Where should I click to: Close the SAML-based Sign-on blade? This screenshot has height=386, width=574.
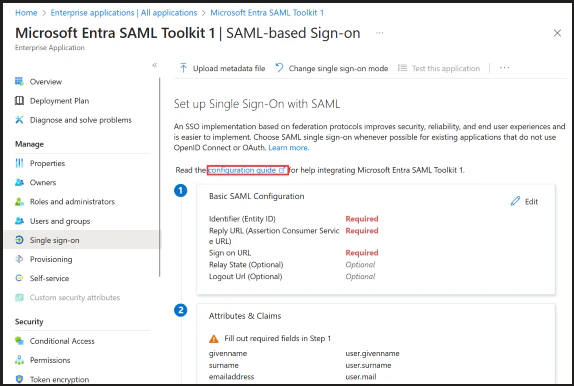point(557,33)
